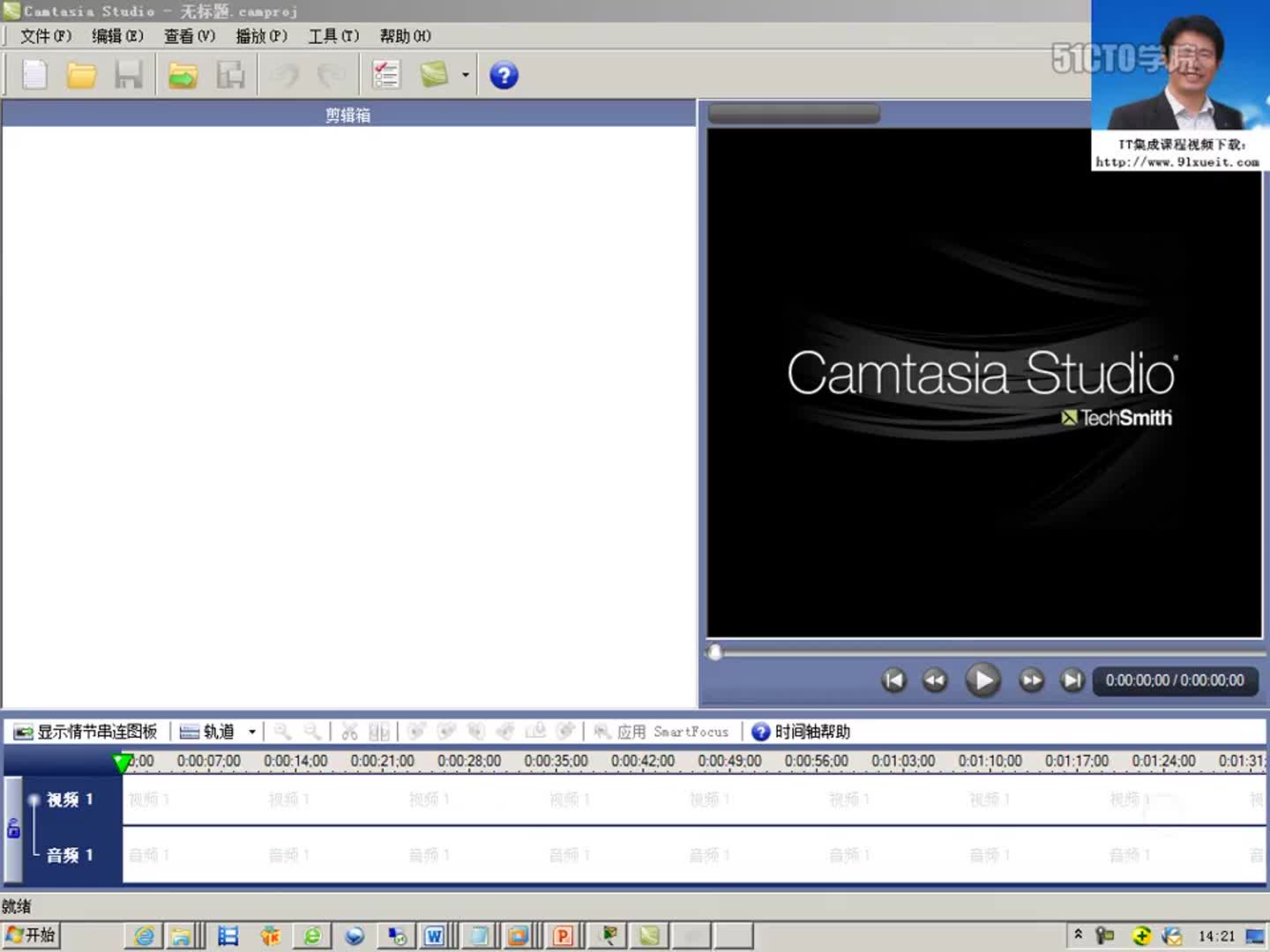Open the Windows 开始 start menu
Image resolution: width=1270 pixels, height=952 pixels.
click(31, 935)
